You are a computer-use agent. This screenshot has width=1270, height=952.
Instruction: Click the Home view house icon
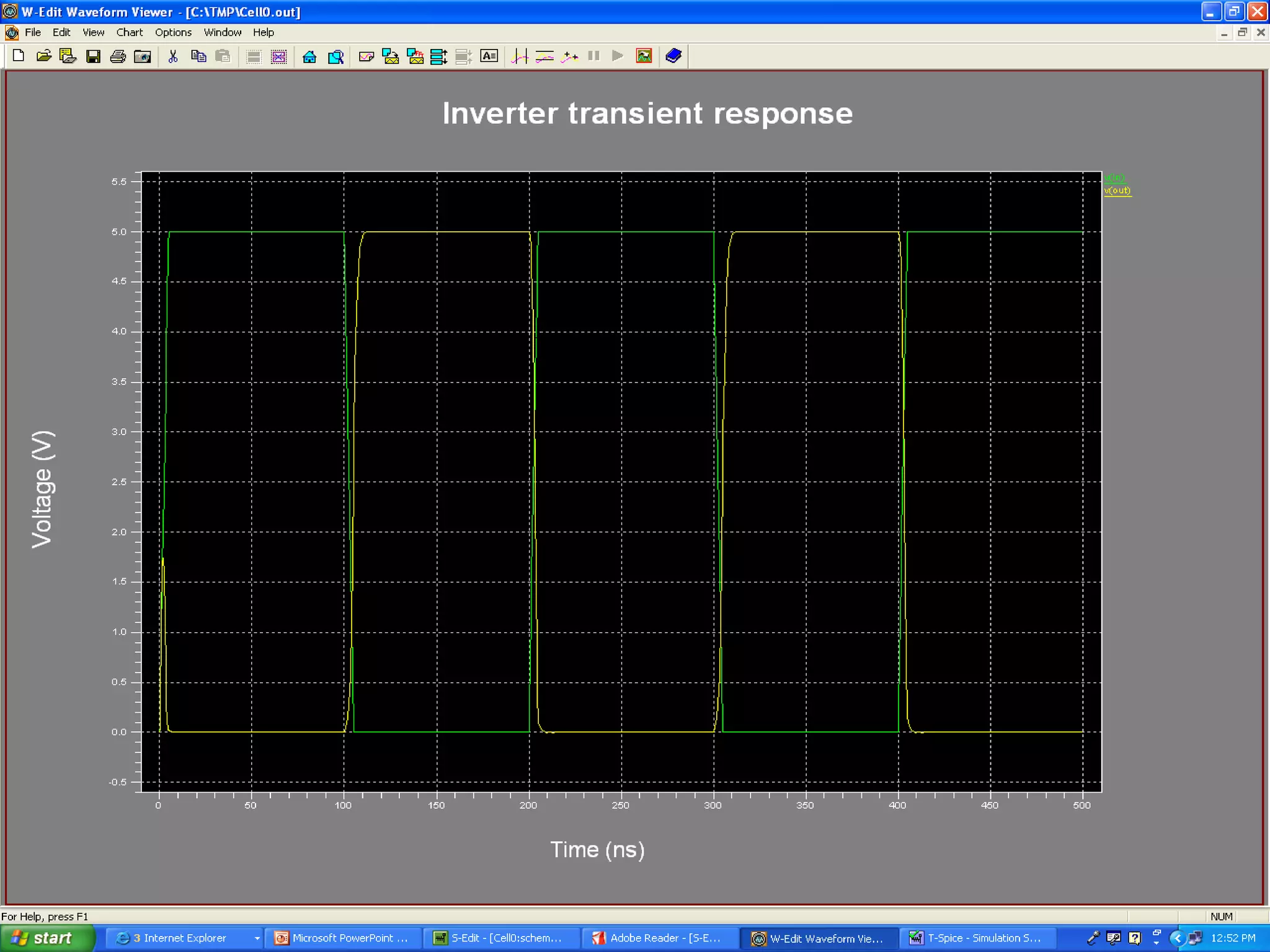pyautogui.click(x=309, y=56)
